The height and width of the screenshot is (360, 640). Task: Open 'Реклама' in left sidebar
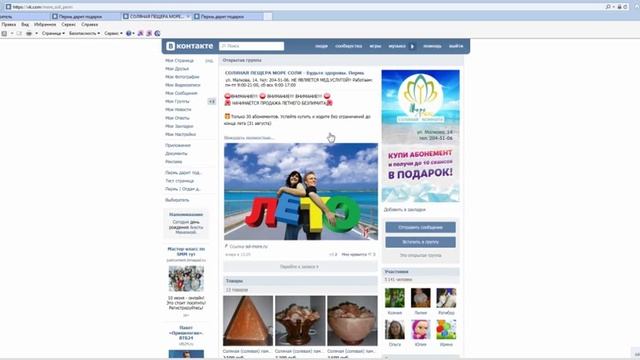tap(173, 162)
